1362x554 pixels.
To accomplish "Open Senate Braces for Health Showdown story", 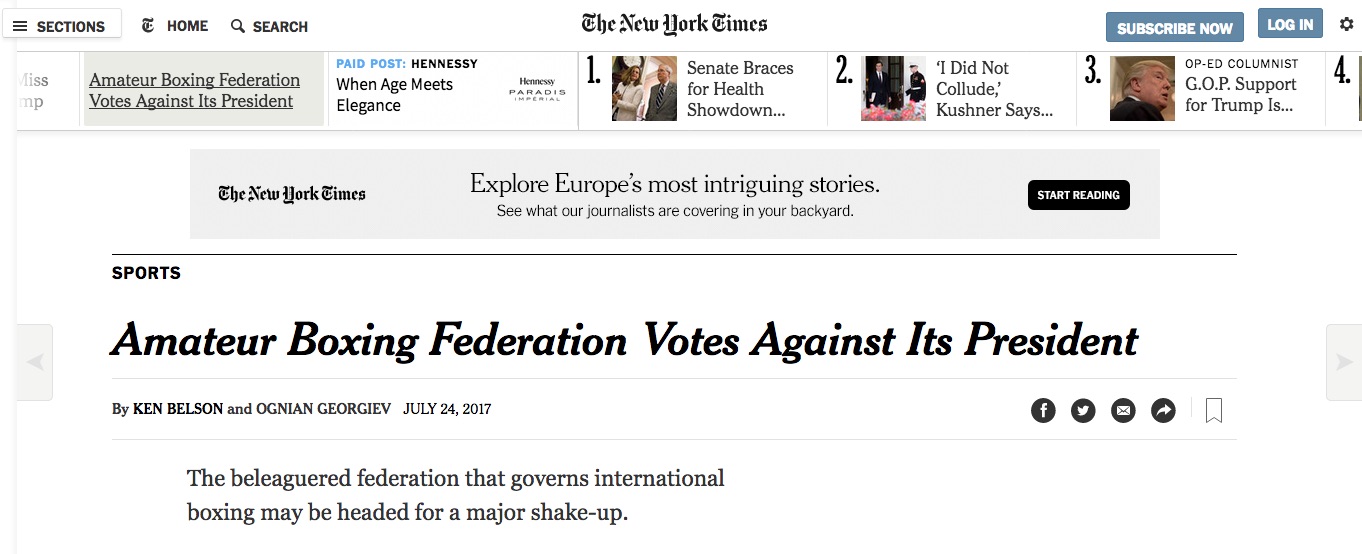I will click(x=740, y=89).
